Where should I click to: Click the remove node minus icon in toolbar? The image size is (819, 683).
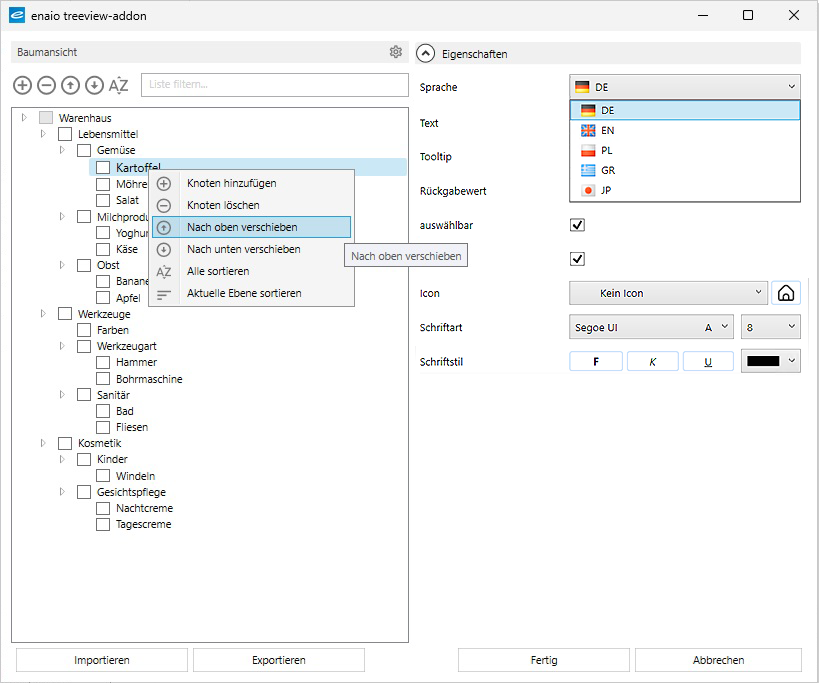46,86
